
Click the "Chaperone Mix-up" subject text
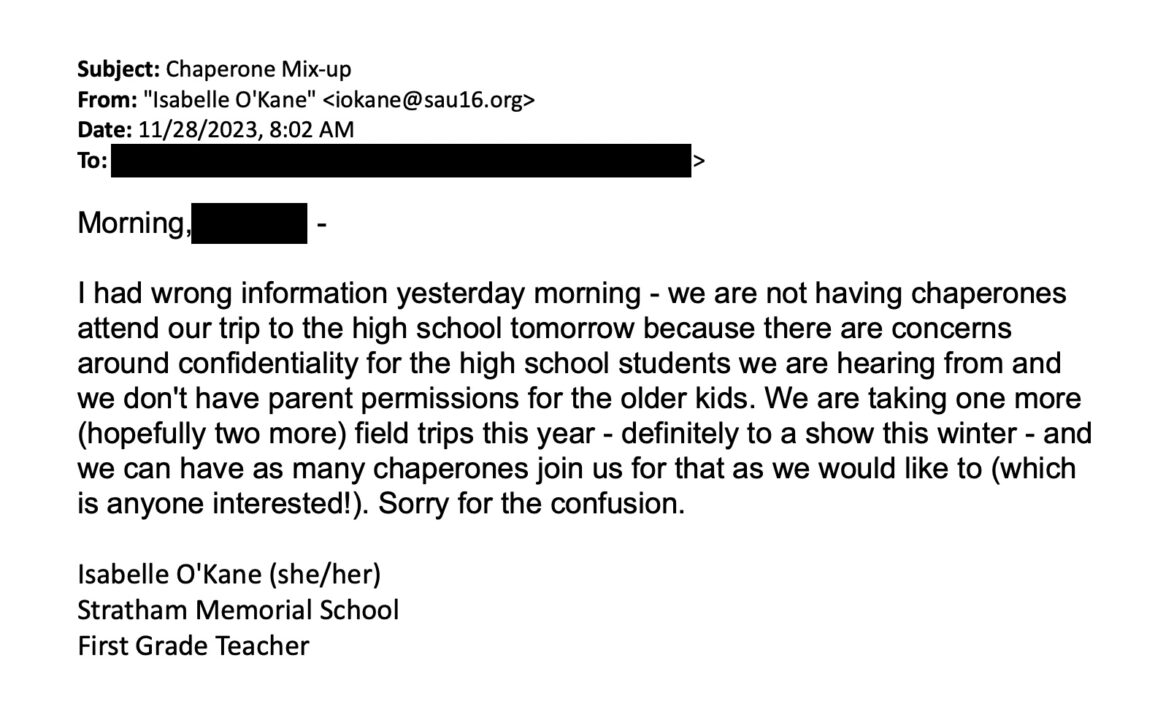point(258,70)
